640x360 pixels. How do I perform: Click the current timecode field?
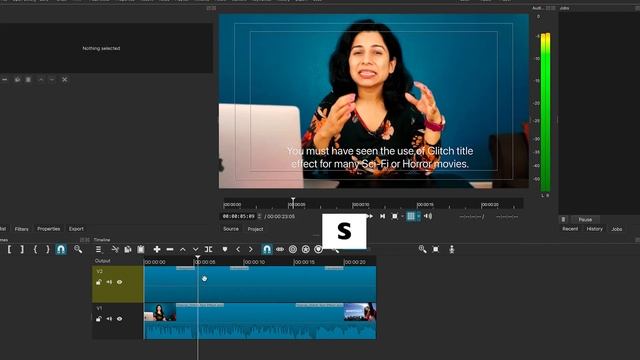pyautogui.click(x=239, y=216)
